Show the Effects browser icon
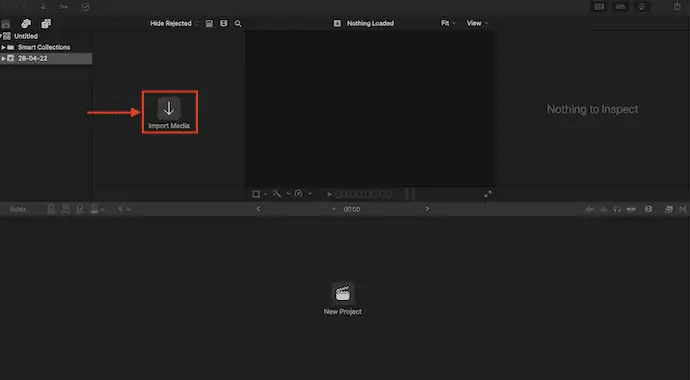Screen dimensions: 690x380 [668, 209]
